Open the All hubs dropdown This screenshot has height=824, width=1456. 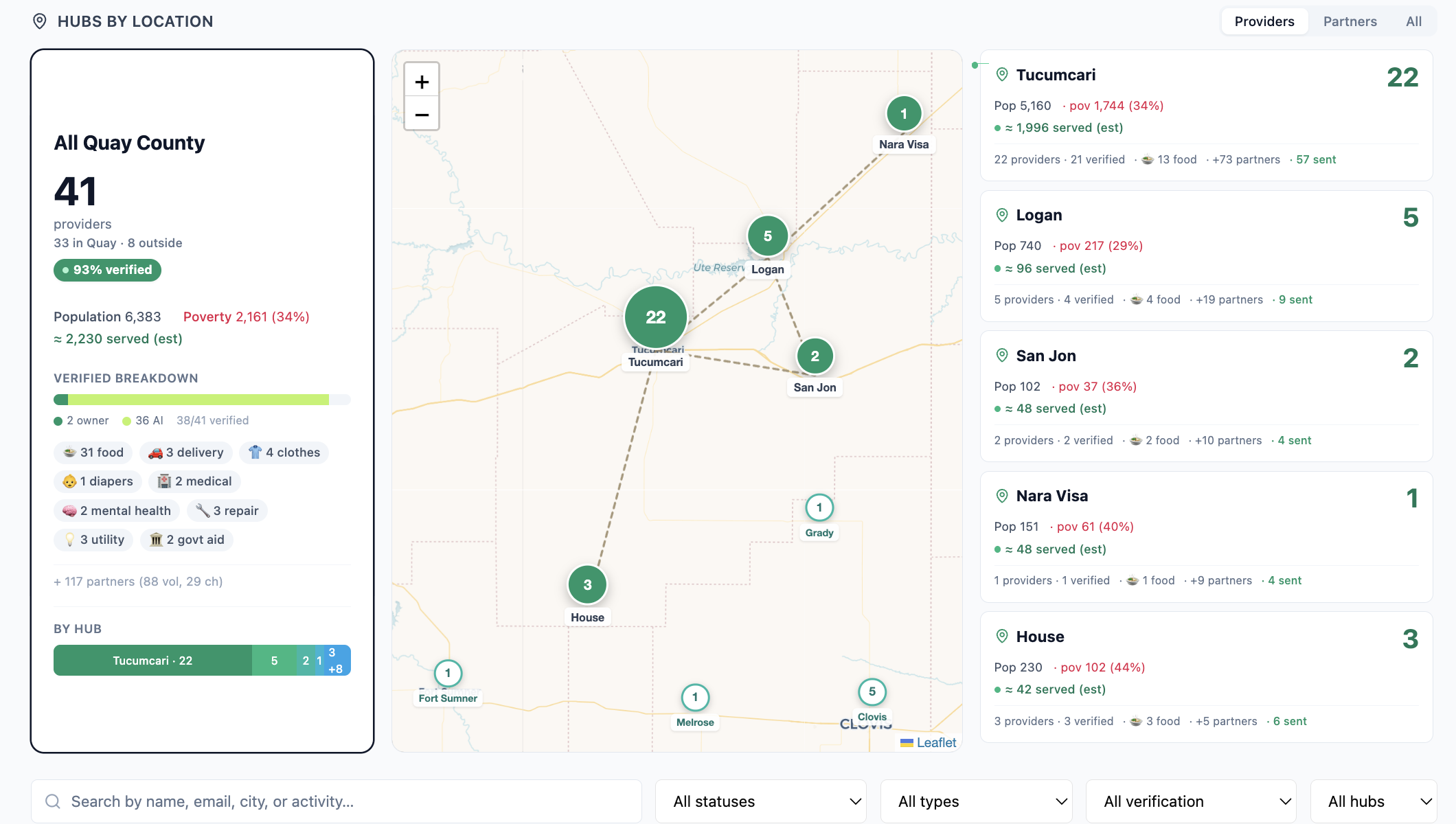click(x=1374, y=801)
